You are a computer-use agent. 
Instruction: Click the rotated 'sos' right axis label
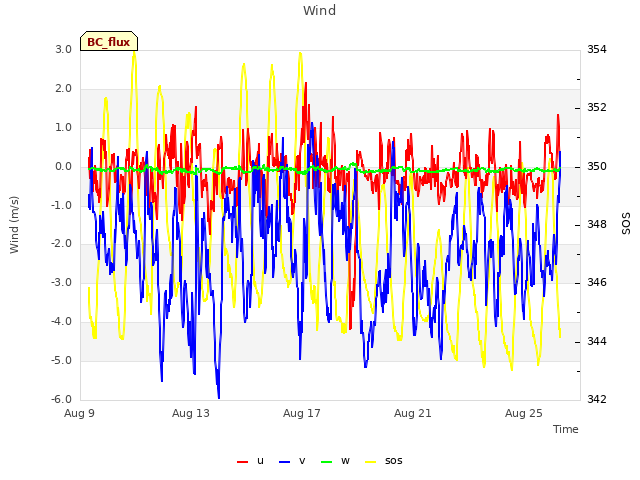[626, 224]
